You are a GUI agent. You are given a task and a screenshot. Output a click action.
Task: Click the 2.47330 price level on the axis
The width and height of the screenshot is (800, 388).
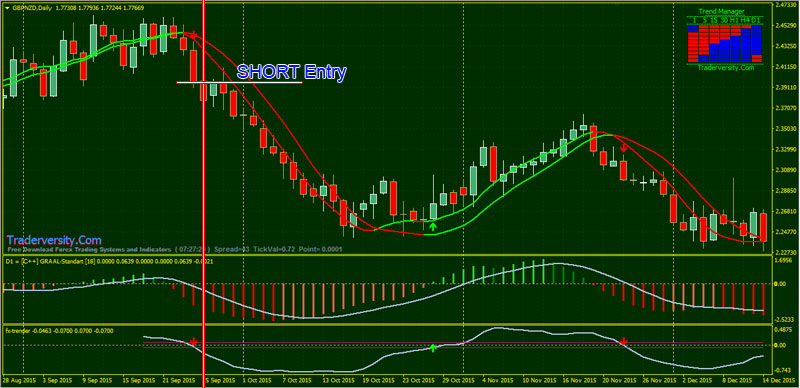click(786, 5)
